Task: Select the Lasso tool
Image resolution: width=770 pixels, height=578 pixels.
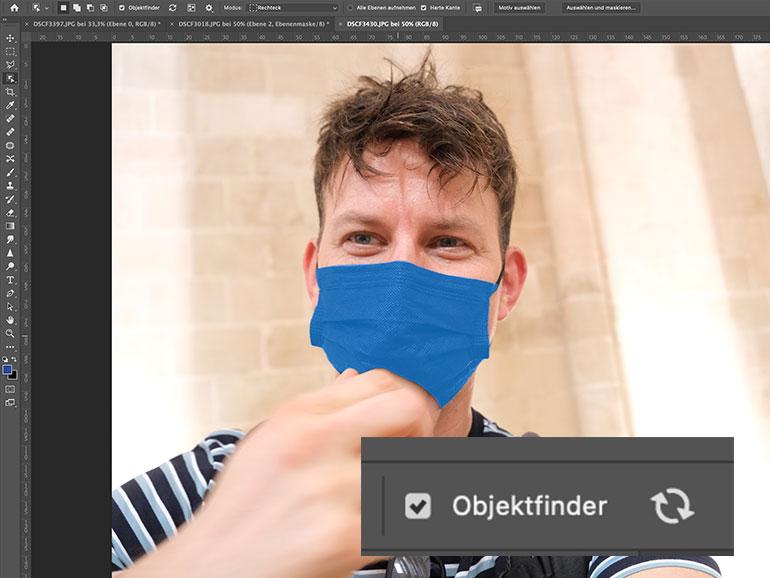Action: pos(10,65)
